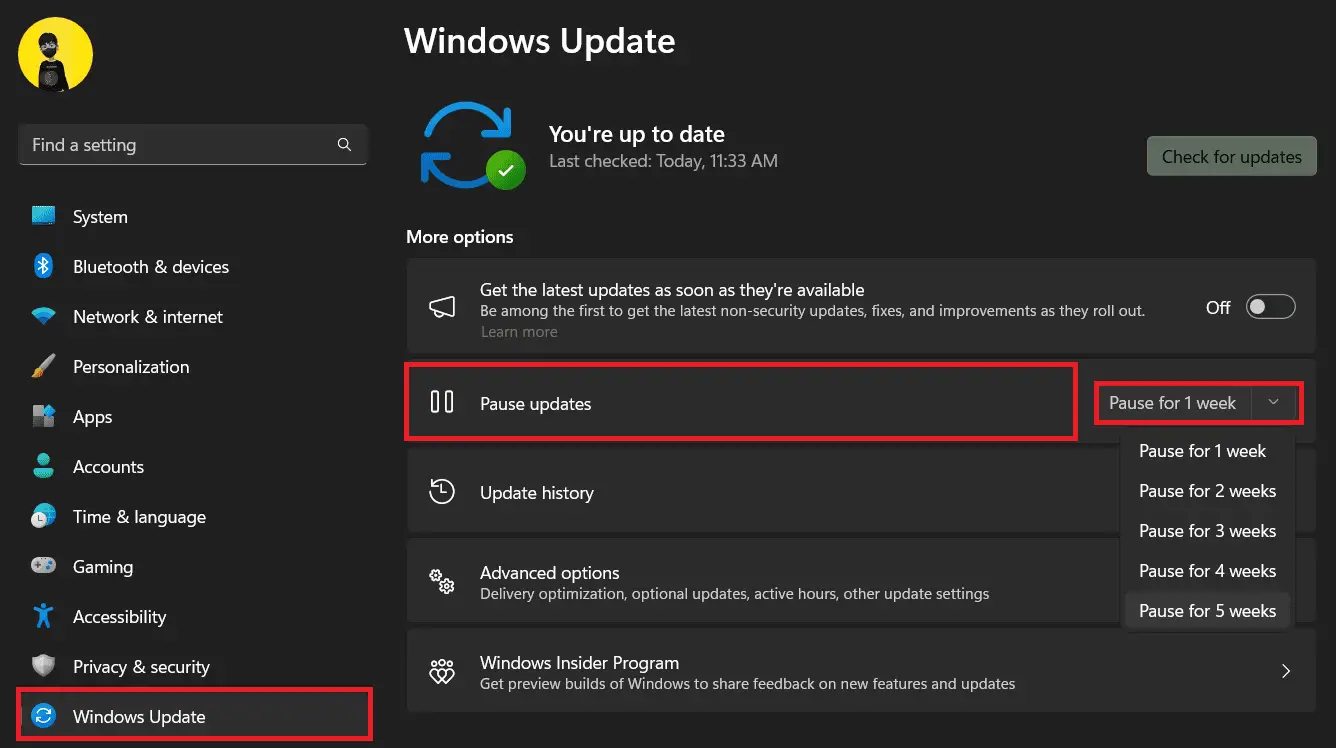Open Network & internet via Wi-Fi icon
This screenshot has height=748, width=1336.
click(x=43, y=316)
